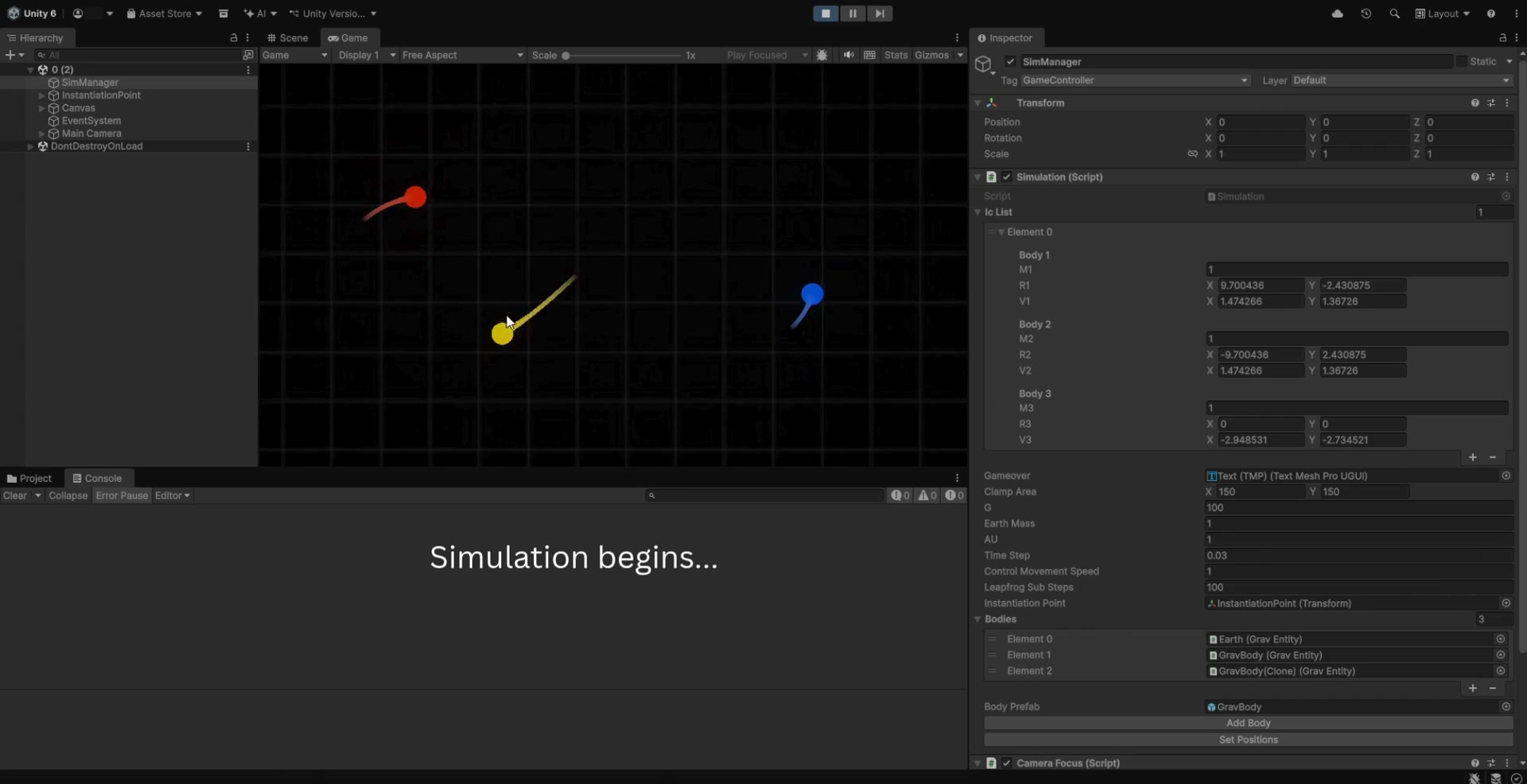
Task: Clear the Console log
Action: pos(15,495)
